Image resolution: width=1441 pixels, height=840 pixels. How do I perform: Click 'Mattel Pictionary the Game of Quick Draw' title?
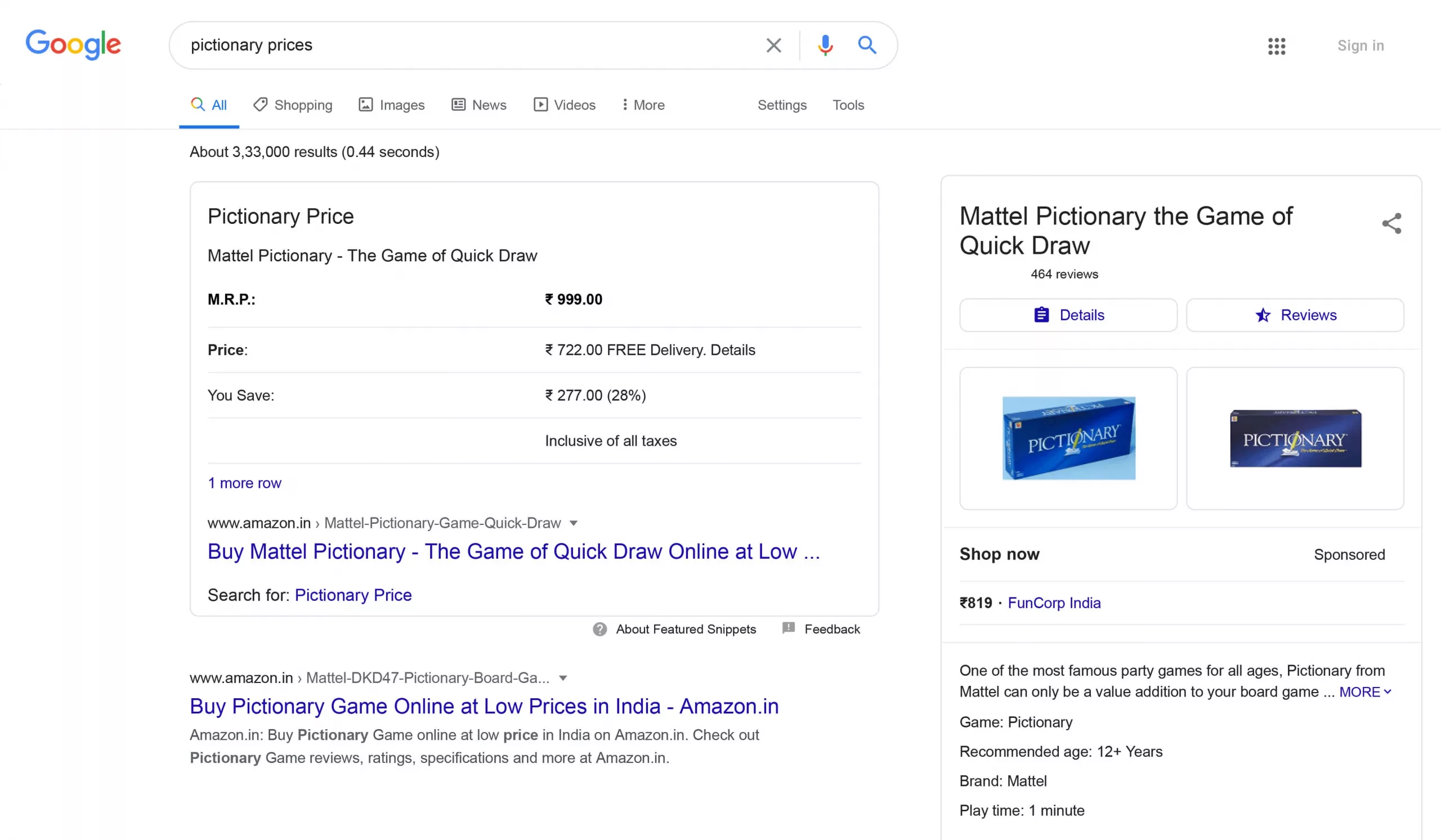(1125, 231)
